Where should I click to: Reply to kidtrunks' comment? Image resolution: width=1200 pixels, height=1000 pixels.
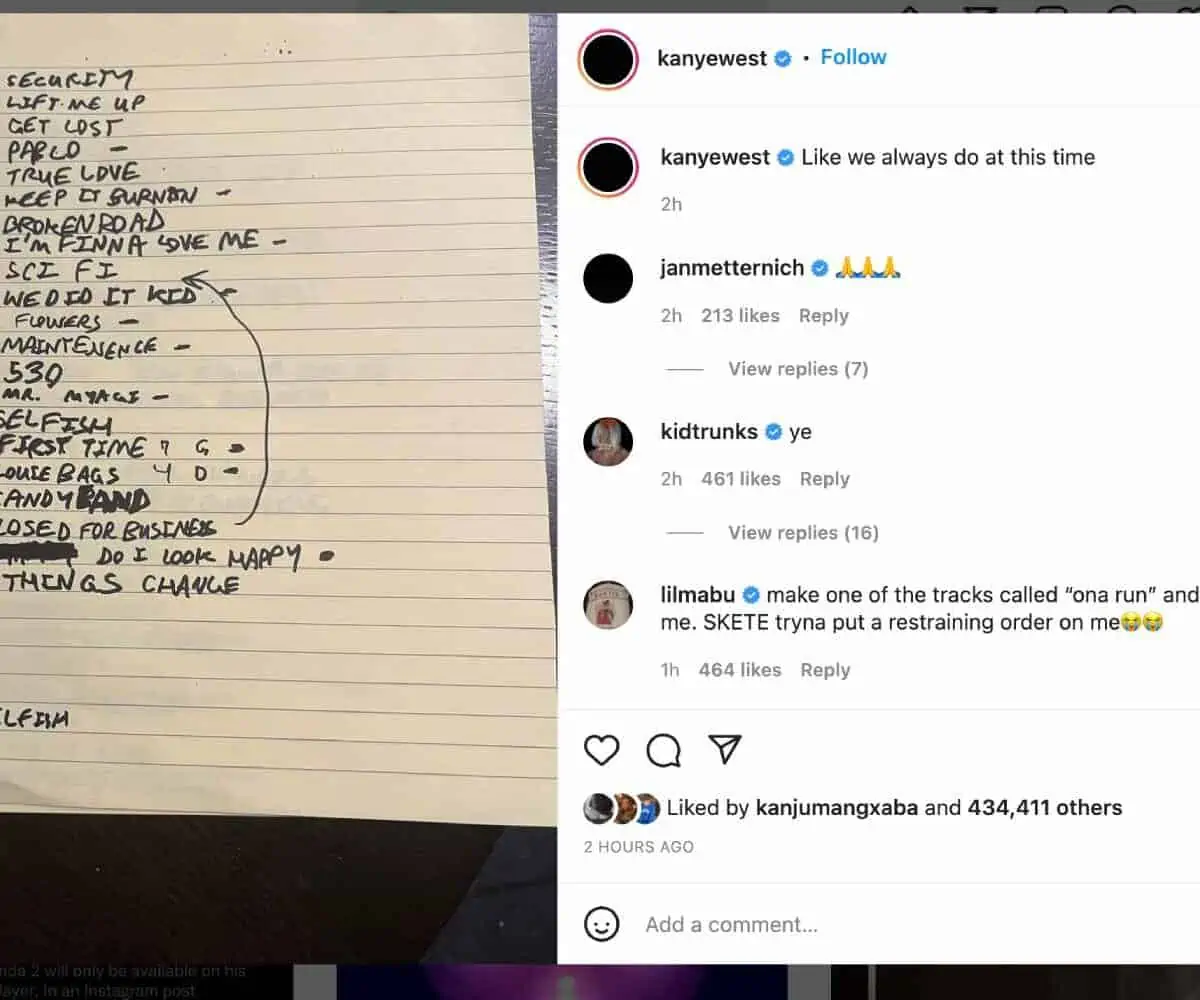tap(824, 479)
